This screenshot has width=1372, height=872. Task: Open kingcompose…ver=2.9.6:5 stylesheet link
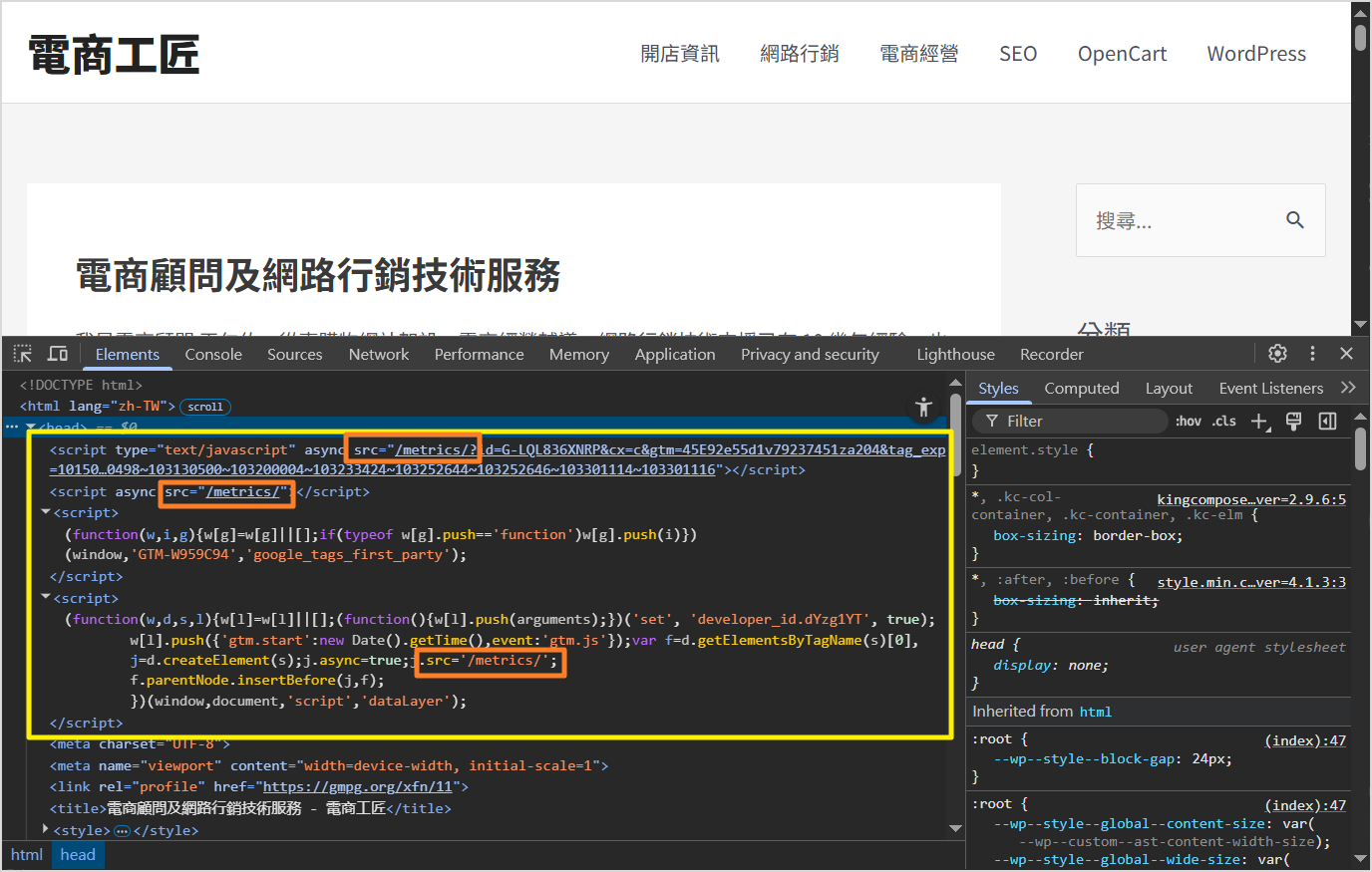(1251, 499)
